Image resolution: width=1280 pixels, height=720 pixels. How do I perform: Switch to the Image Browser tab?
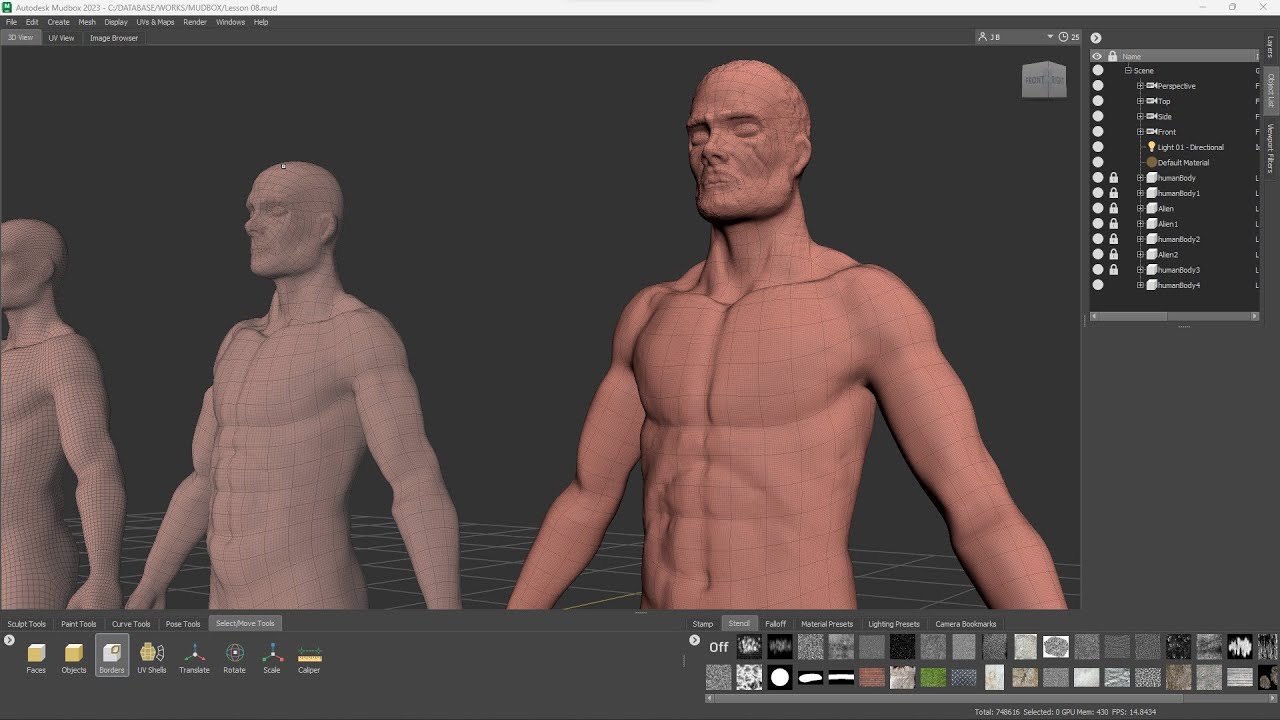(x=114, y=38)
